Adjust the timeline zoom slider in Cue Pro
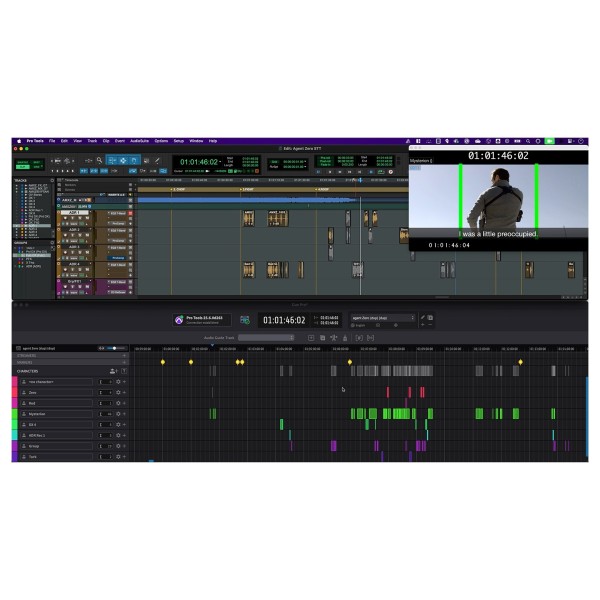600x600 pixels. pyautogui.click(x=114, y=348)
